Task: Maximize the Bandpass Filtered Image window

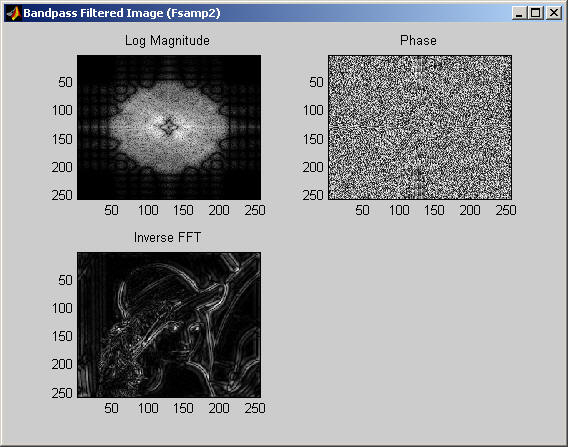Action: (x=536, y=13)
